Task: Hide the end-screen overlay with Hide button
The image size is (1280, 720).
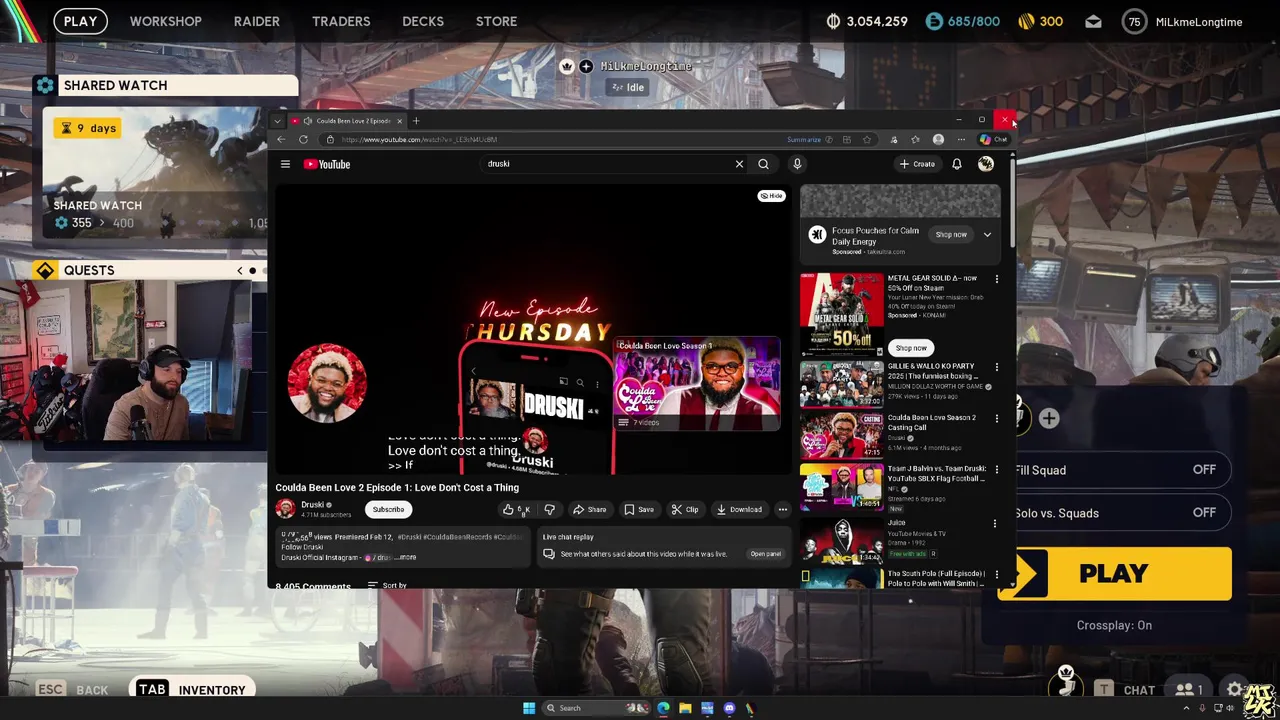Action: tap(772, 196)
